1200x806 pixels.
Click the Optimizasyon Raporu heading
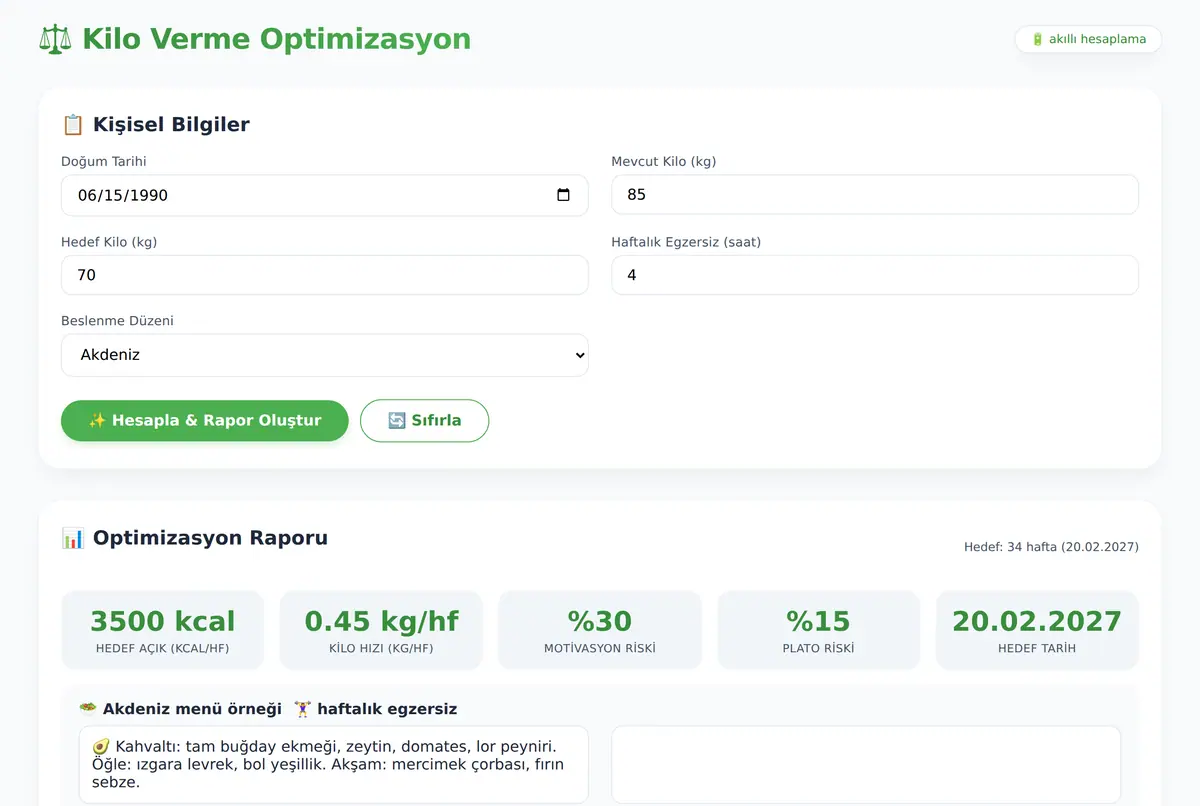pyautogui.click(x=210, y=538)
